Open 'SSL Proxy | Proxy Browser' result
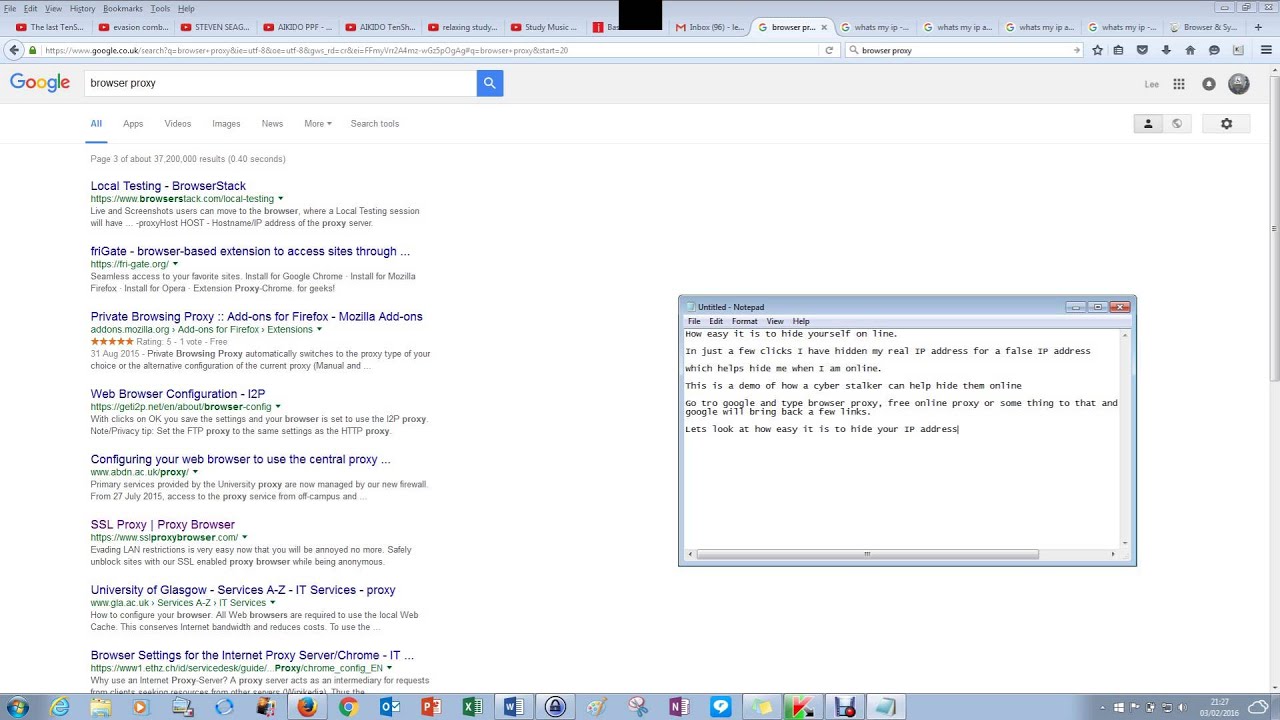The height and width of the screenshot is (720, 1280). [x=162, y=524]
